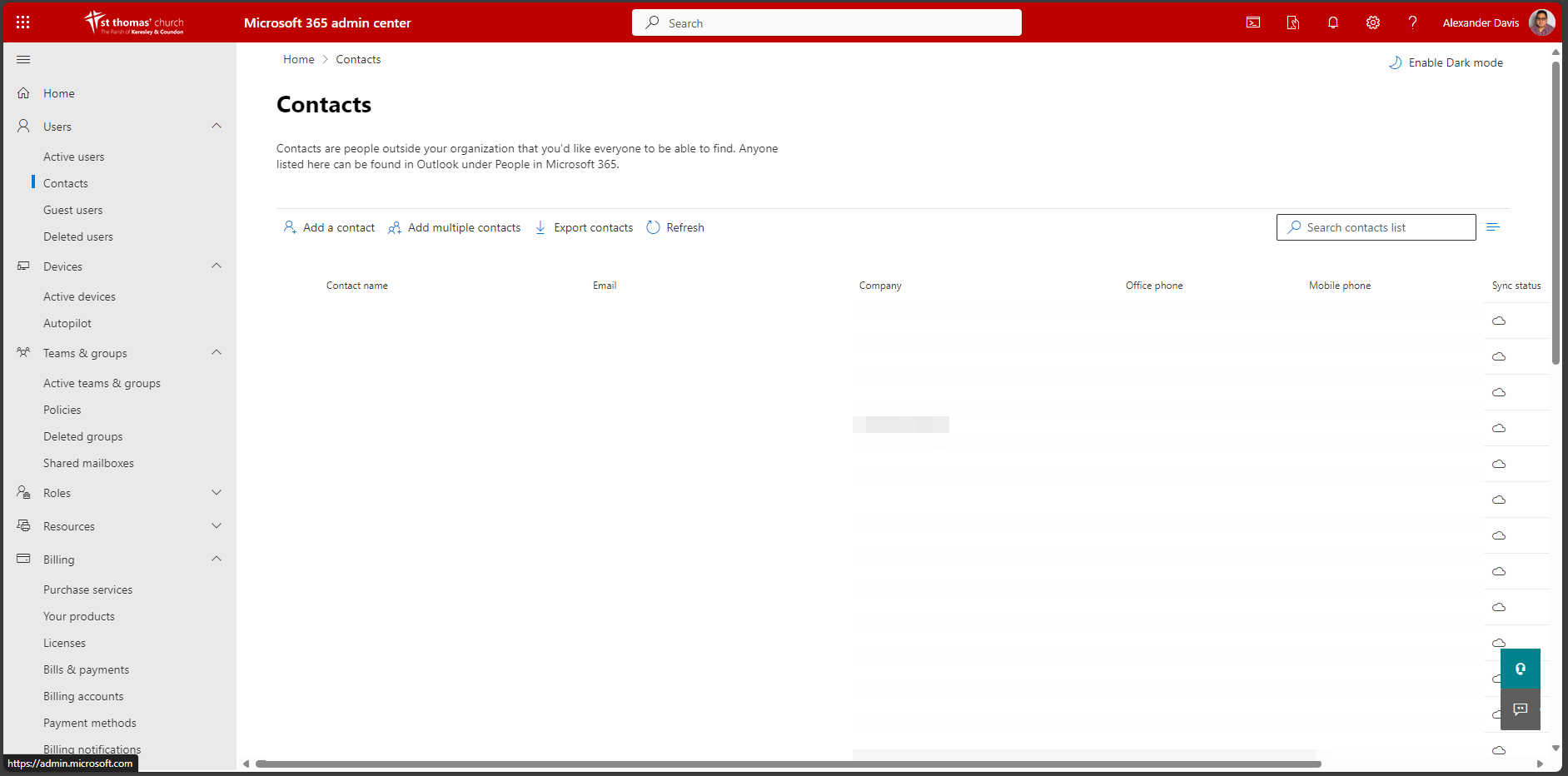Select Contacts in the sidebar
This screenshot has height=776, width=1568.
click(x=66, y=183)
